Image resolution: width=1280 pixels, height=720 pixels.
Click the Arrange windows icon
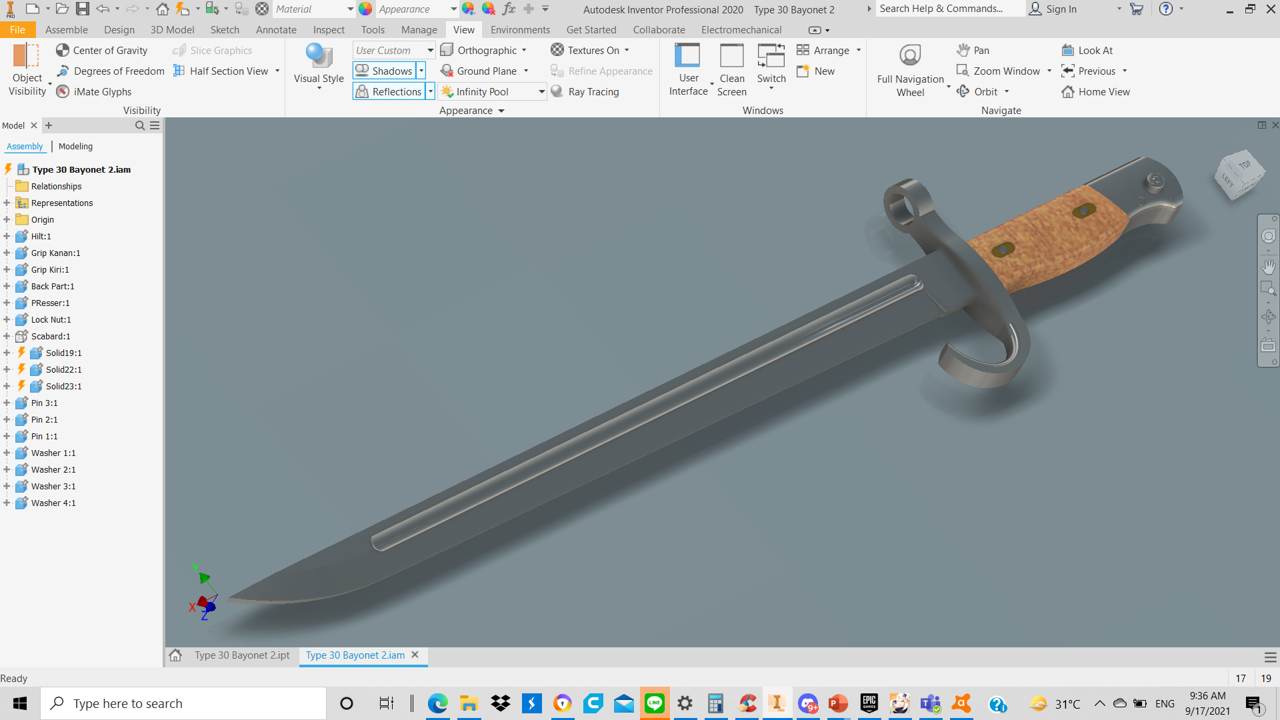tap(803, 50)
